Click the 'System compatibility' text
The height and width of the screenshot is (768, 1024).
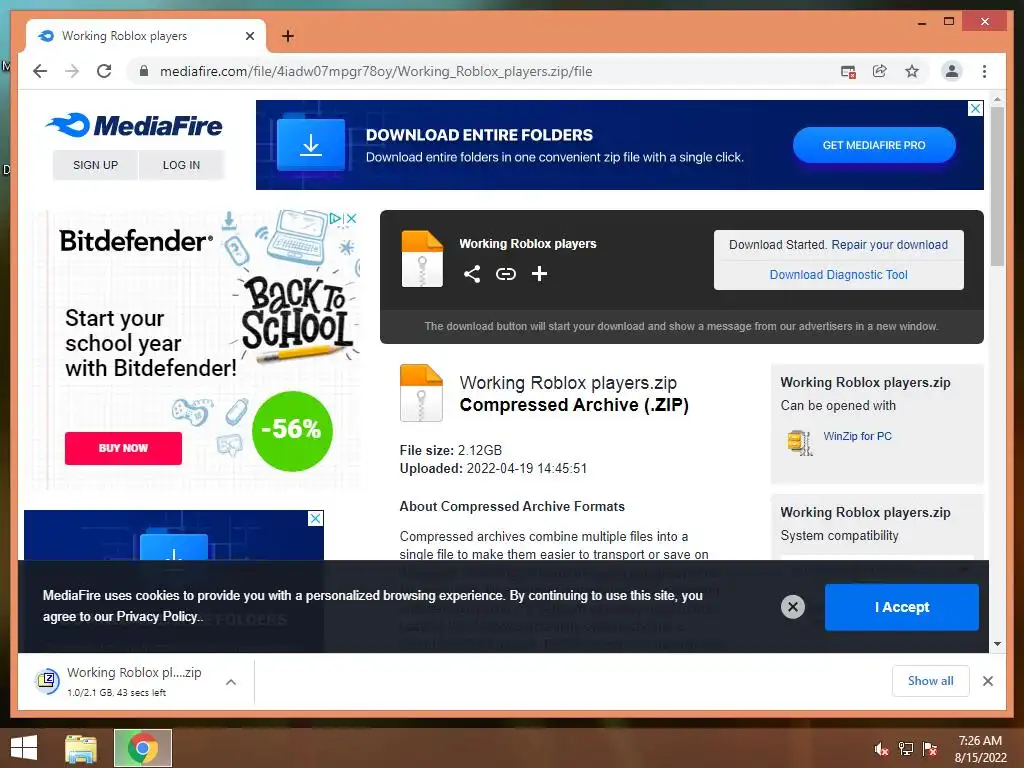coord(839,536)
